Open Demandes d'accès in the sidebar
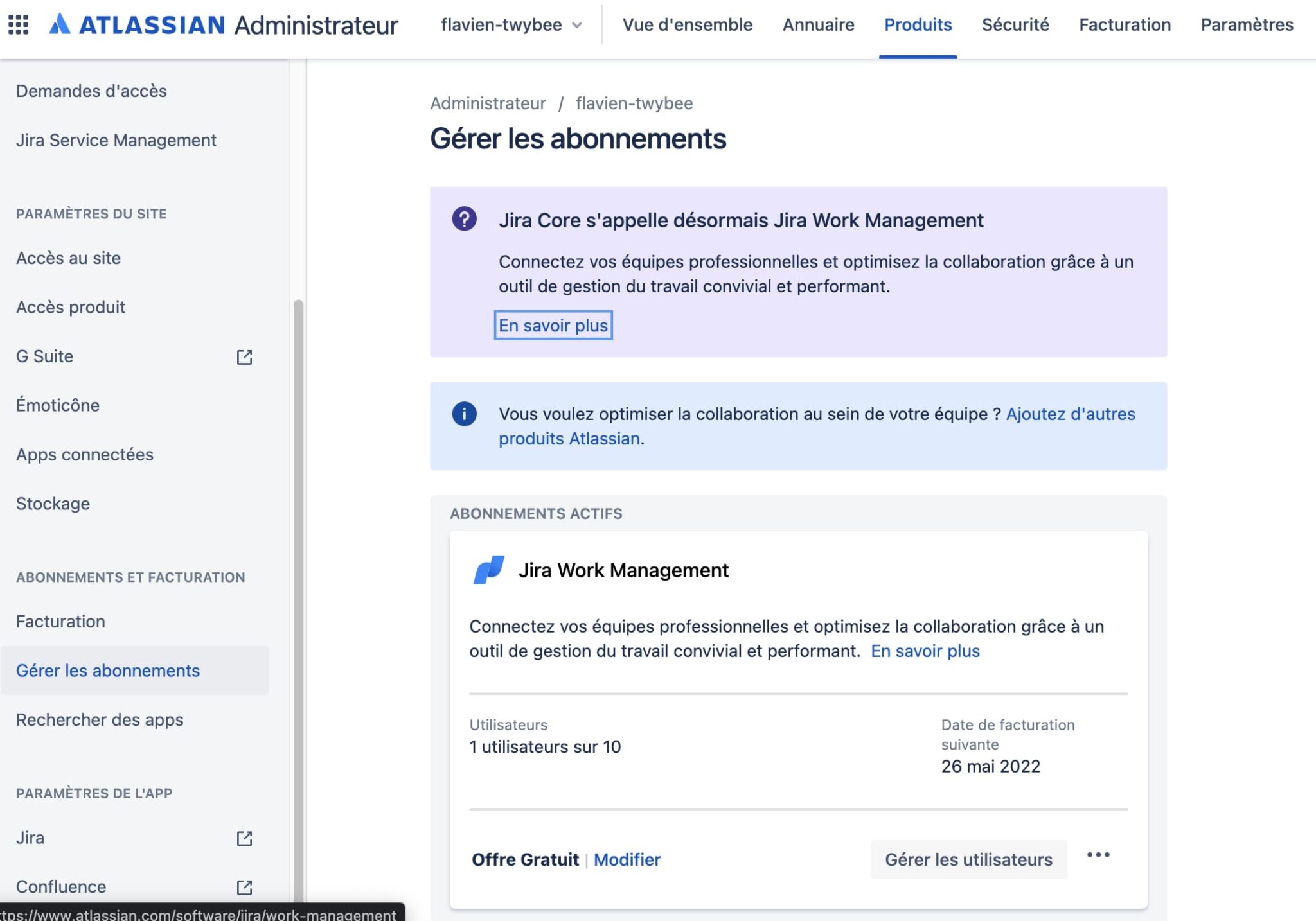The width and height of the screenshot is (1316, 921). (x=135, y=91)
